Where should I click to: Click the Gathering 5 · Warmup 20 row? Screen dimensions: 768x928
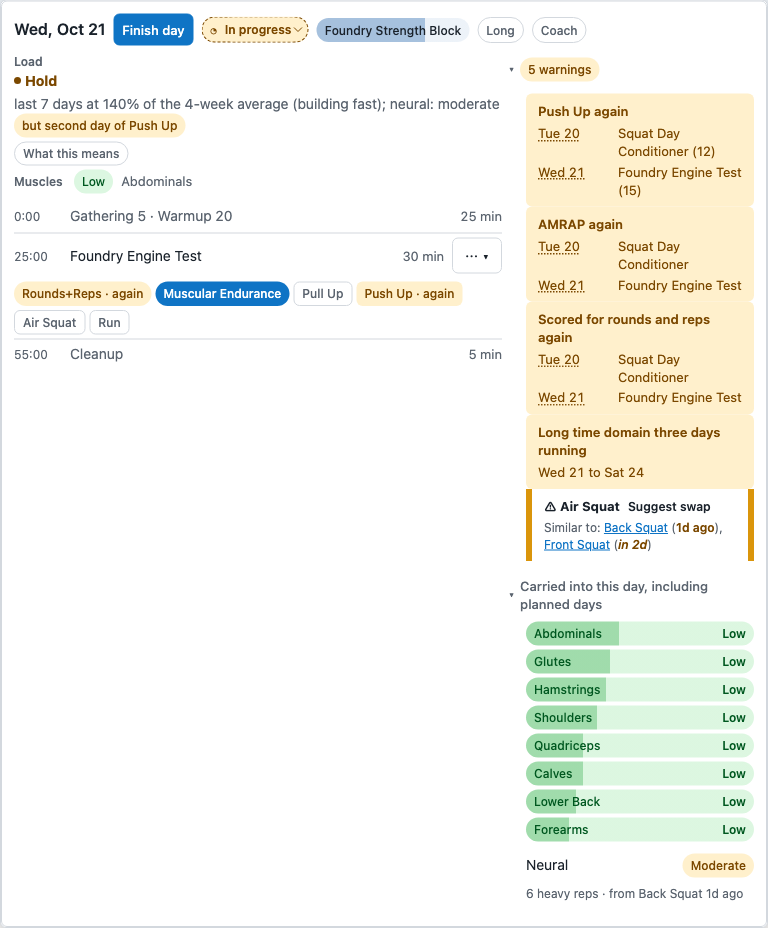[x=258, y=217]
